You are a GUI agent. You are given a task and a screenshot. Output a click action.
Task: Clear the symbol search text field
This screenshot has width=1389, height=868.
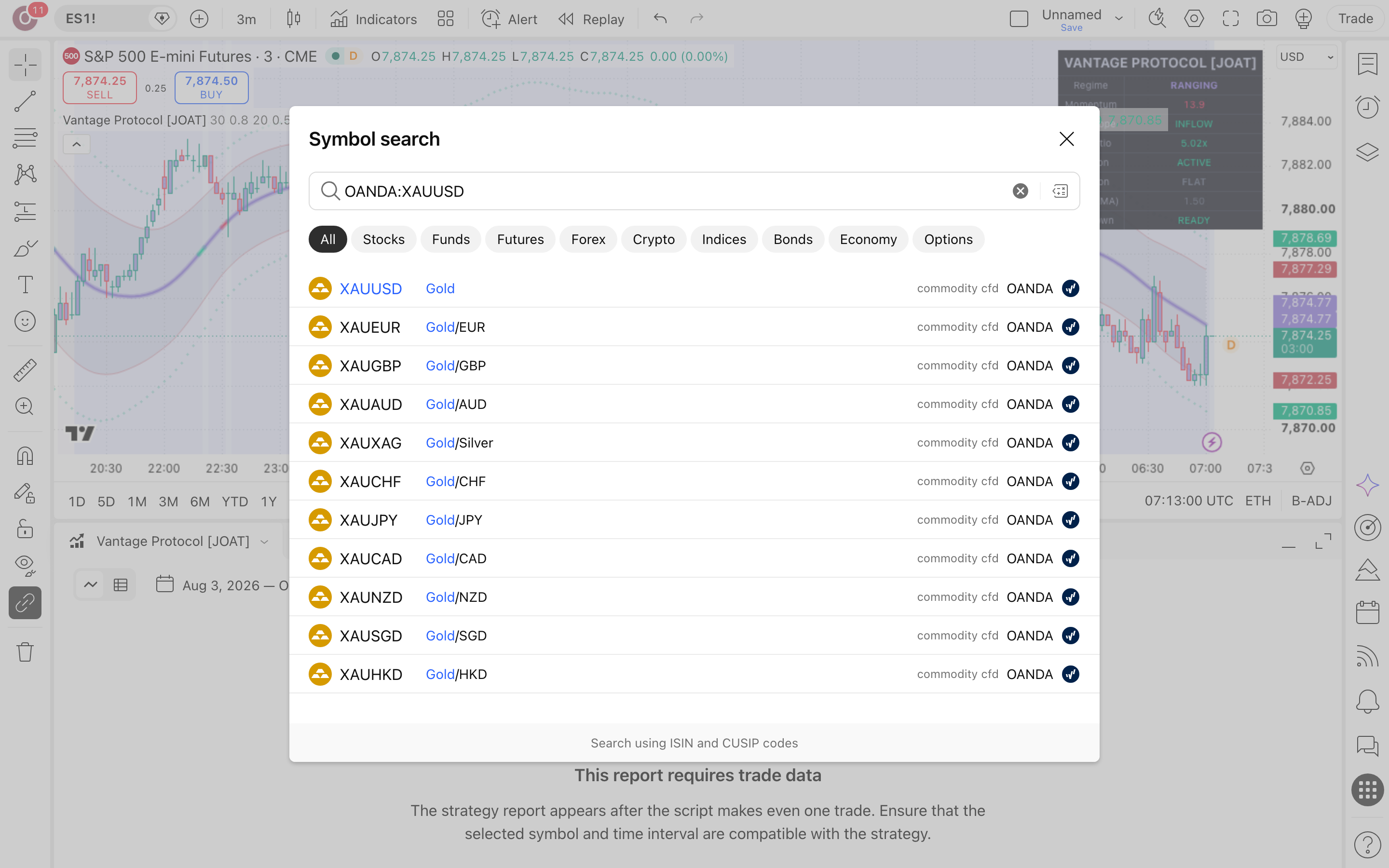[x=1020, y=191]
